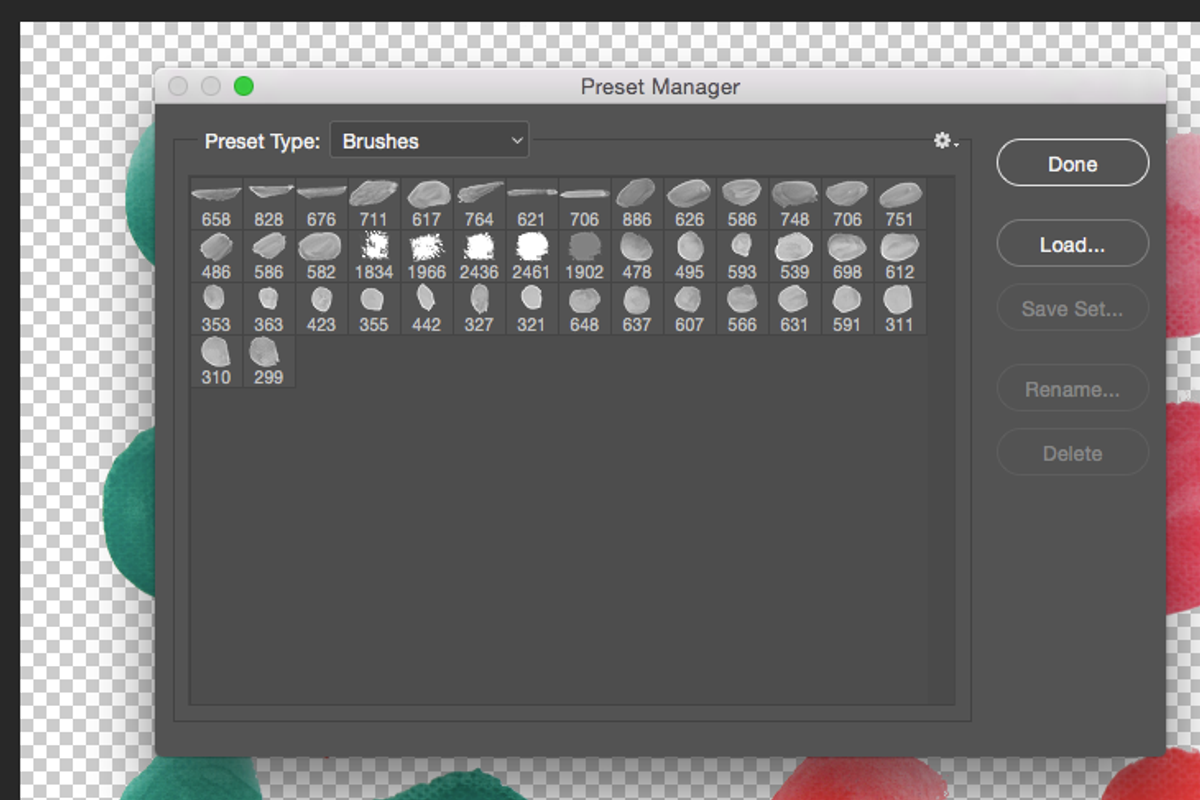Image resolution: width=1200 pixels, height=800 pixels.
Task: Pick the brush preset labeled 648
Action: point(584,309)
